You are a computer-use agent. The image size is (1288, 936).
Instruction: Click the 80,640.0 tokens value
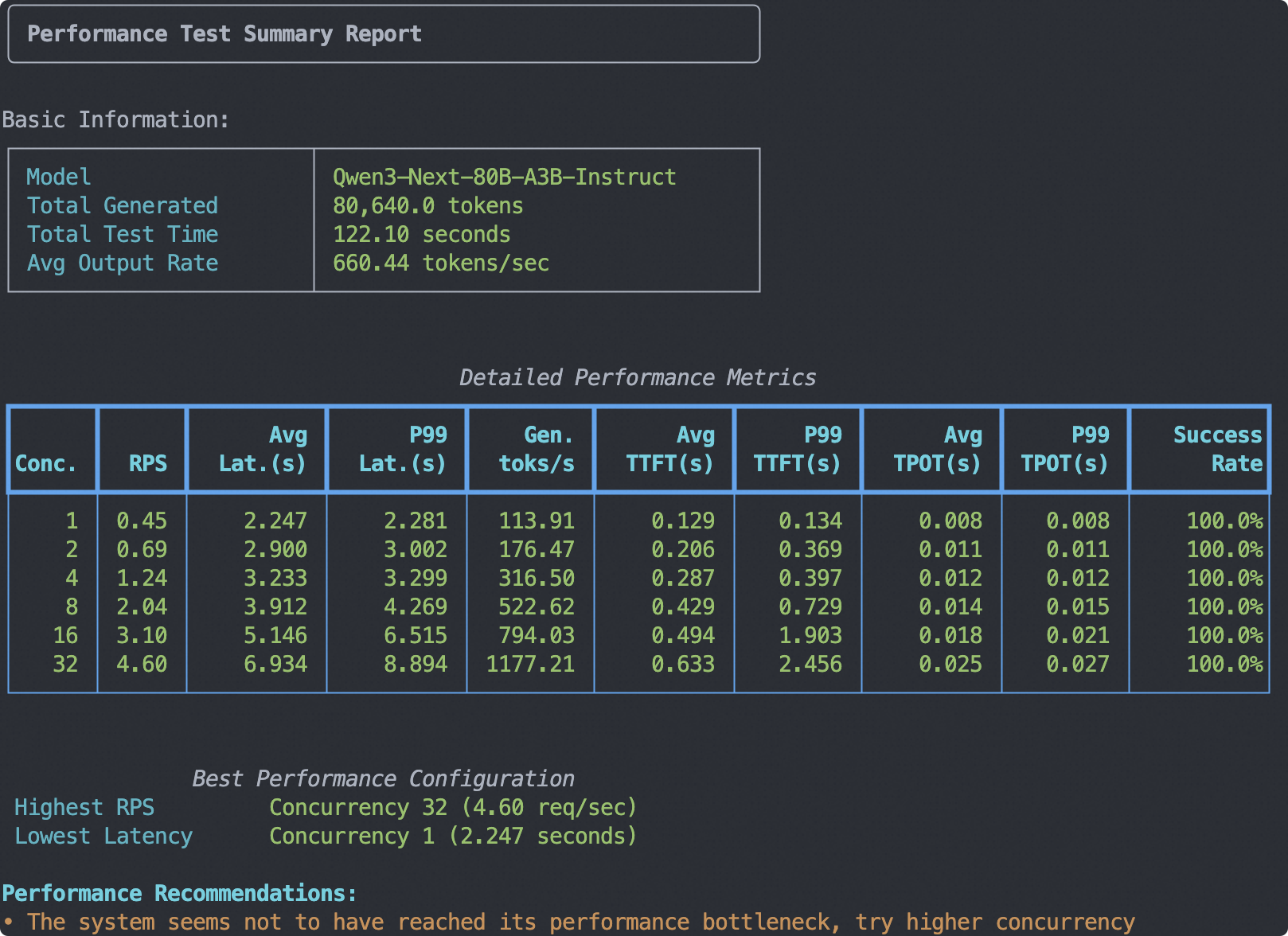pyautogui.click(x=427, y=206)
